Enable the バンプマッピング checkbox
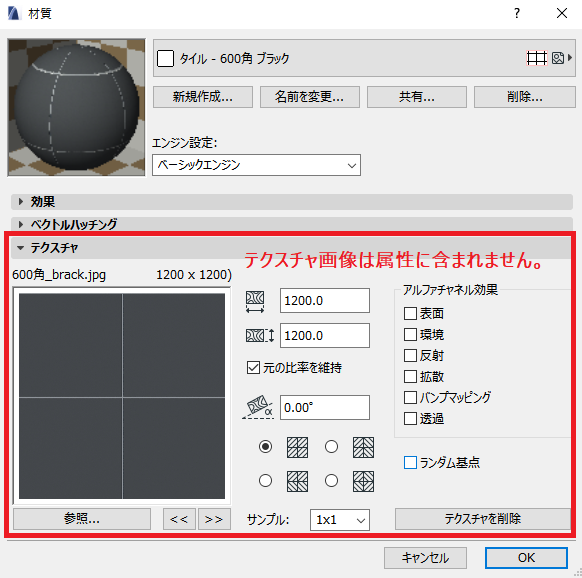Screen dimensions: 582x578 (x=410, y=398)
